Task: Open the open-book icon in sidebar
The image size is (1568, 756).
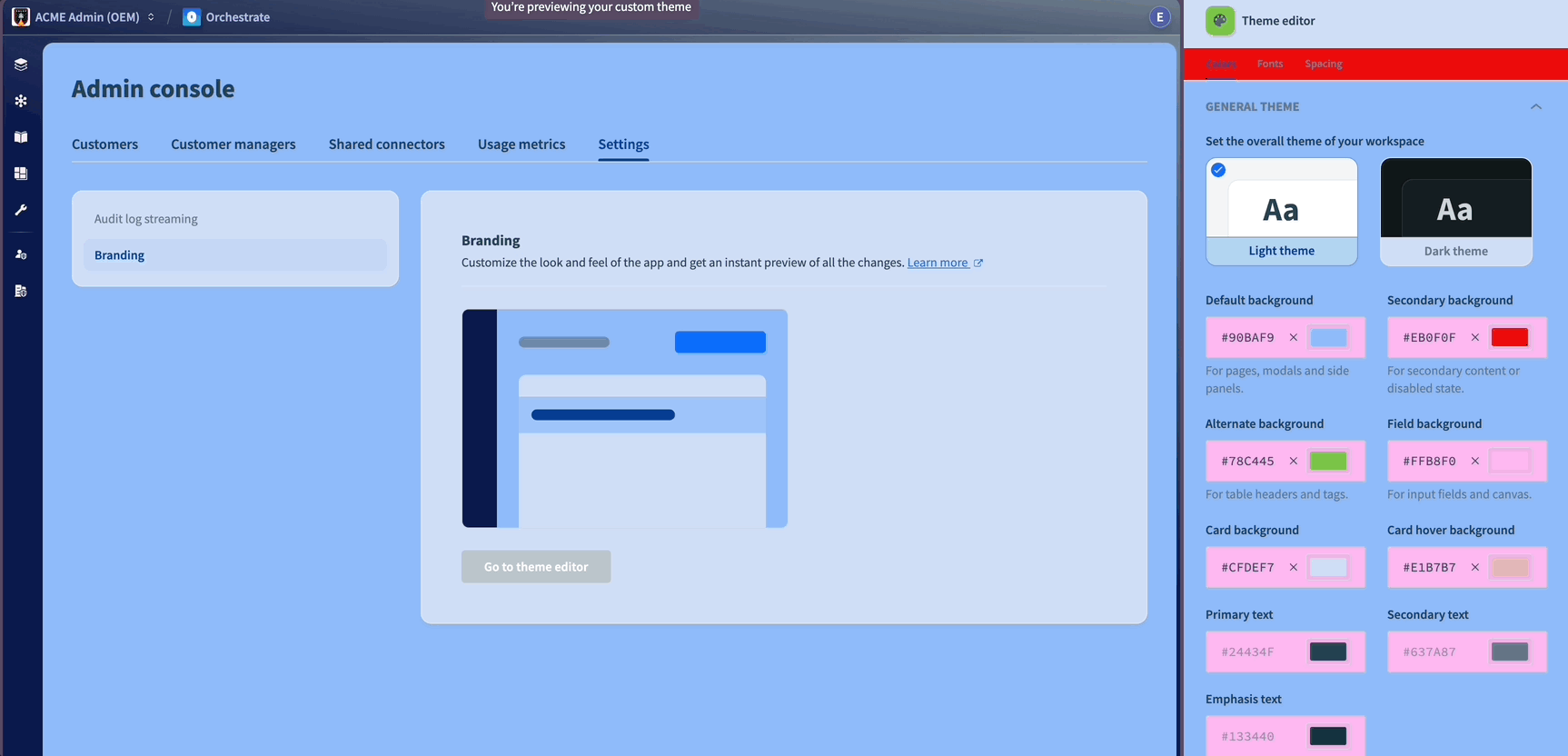Action: pyautogui.click(x=21, y=137)
